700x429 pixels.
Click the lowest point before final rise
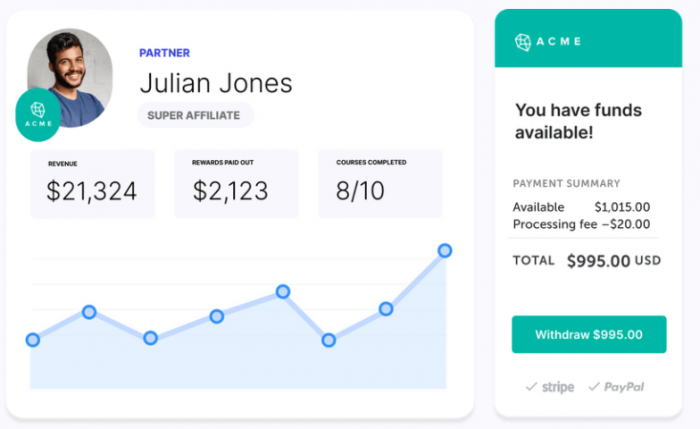pyautogui.click(x=329, y=340)
